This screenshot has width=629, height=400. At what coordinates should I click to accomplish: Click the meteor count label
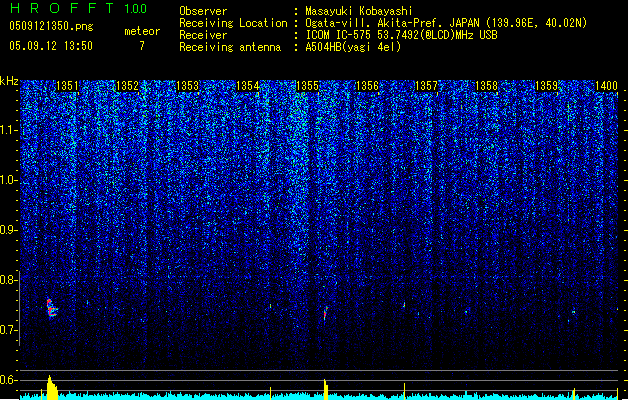tap(142, 31)
